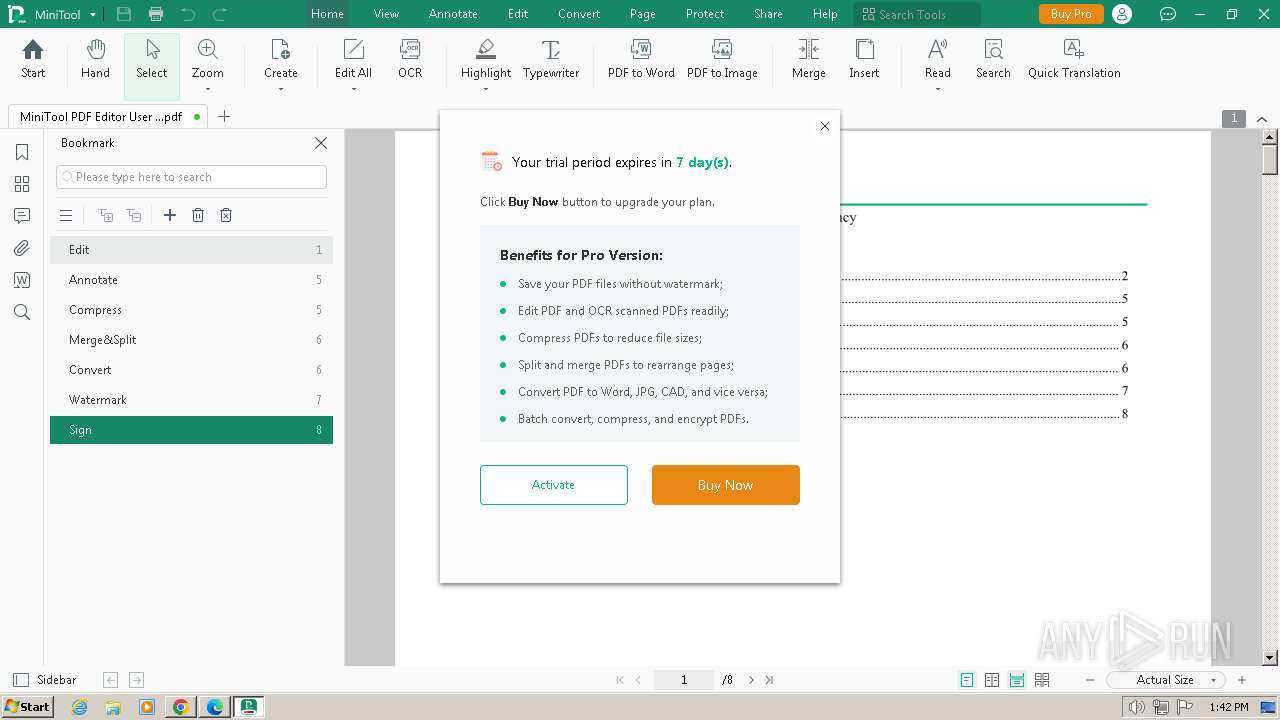This screenshot has width=1280, height=720.
Task: Click the bookmark search field
Action: pos(191,177)
